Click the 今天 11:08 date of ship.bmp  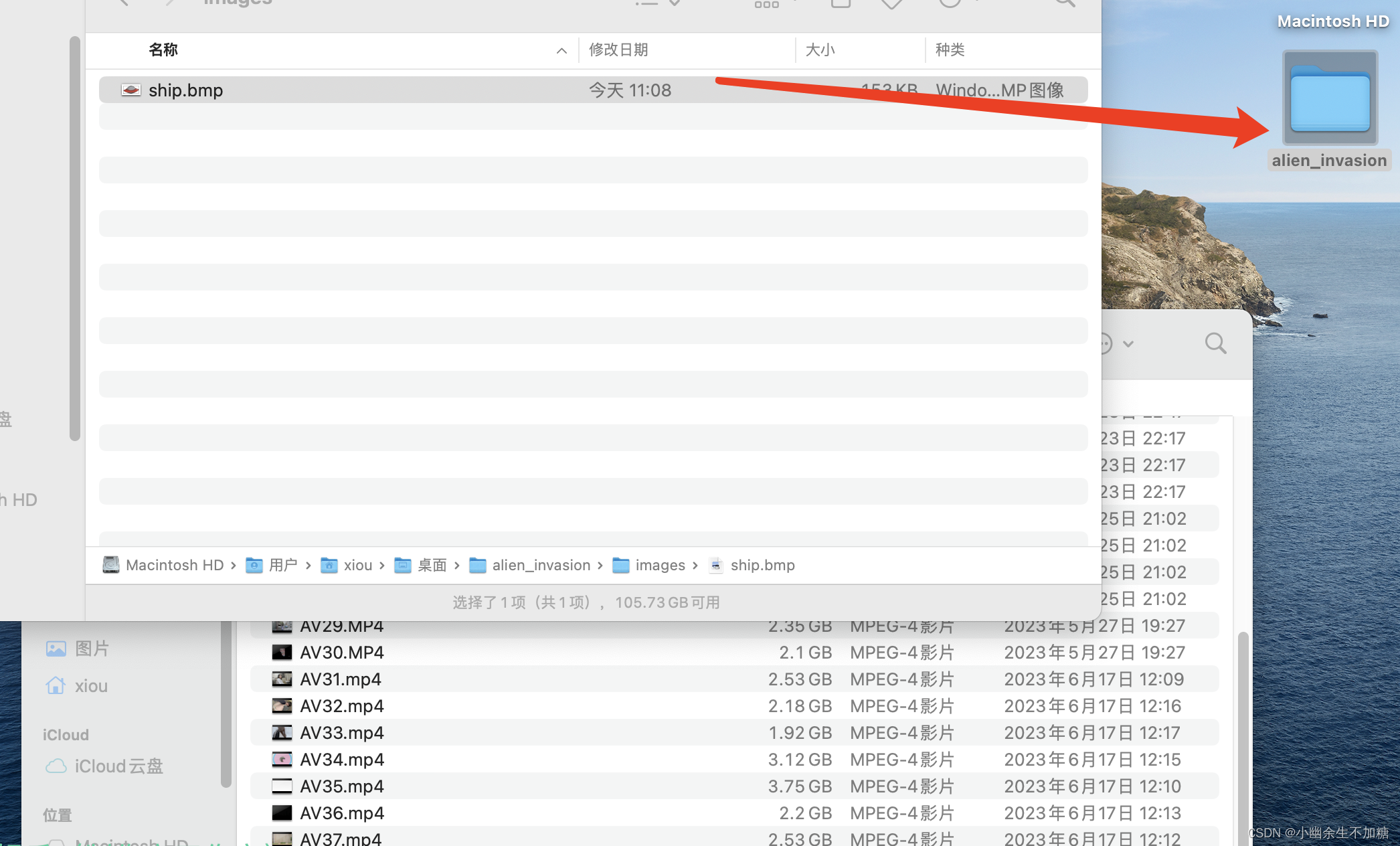tap(630, 90)
